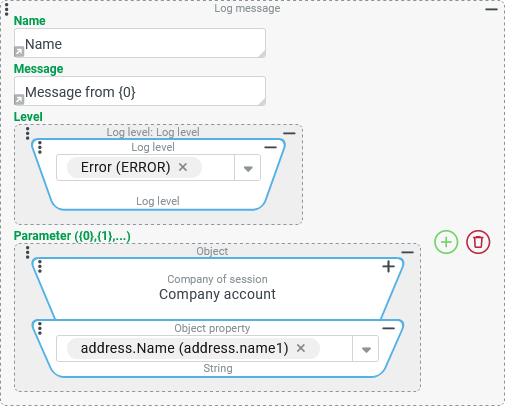The image size is (505, 406).
Task: Click the expression link icon in Name field
Action: [x=19, y=52]
